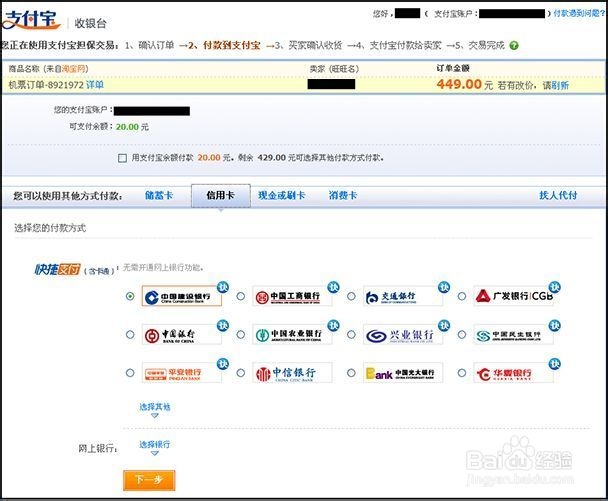The height and width of the screenshot is (501, 608).
Task: Click the 快 badge on ICBC
Action: point(333,287)
